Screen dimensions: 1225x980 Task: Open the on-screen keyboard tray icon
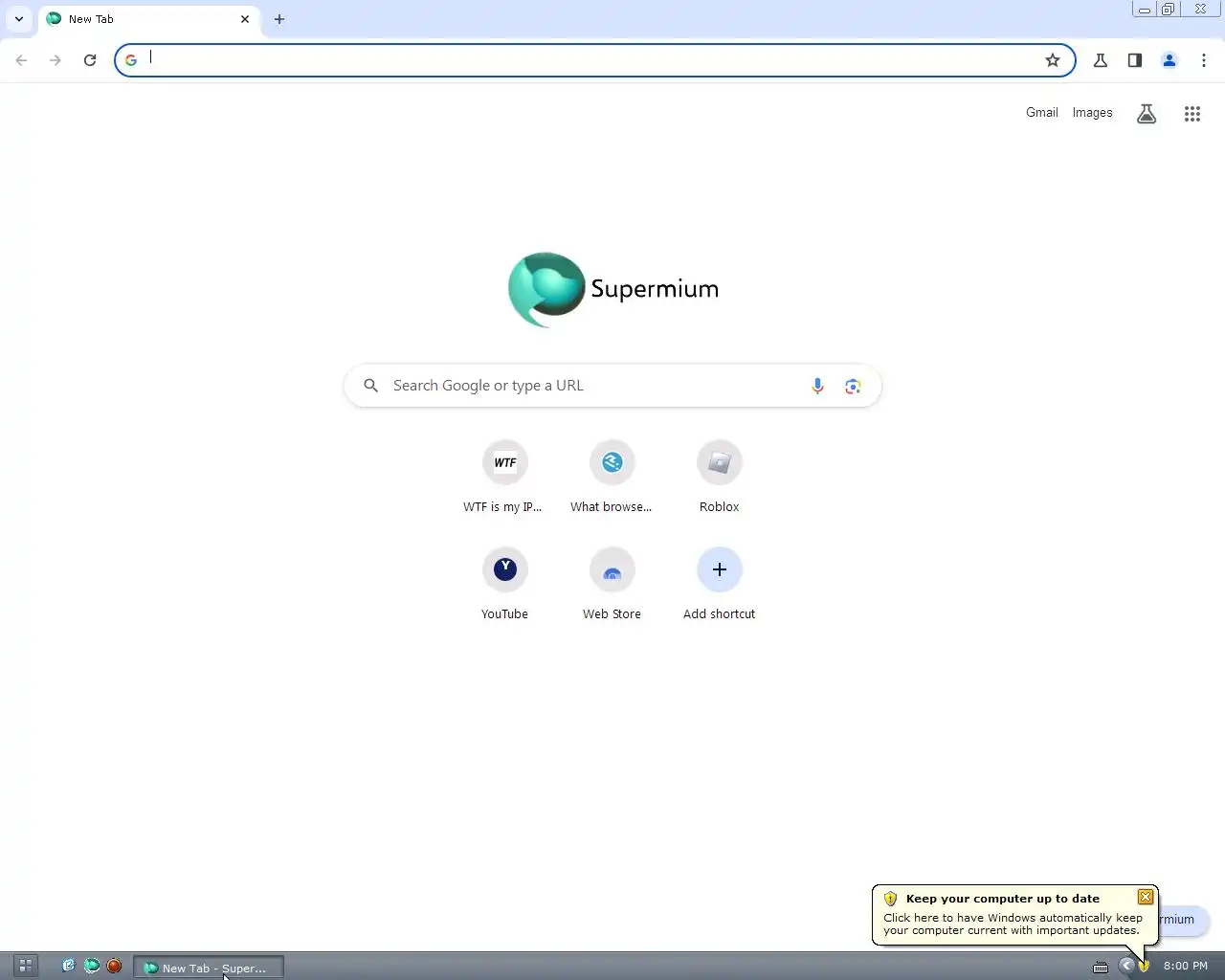pos(1101,967)
